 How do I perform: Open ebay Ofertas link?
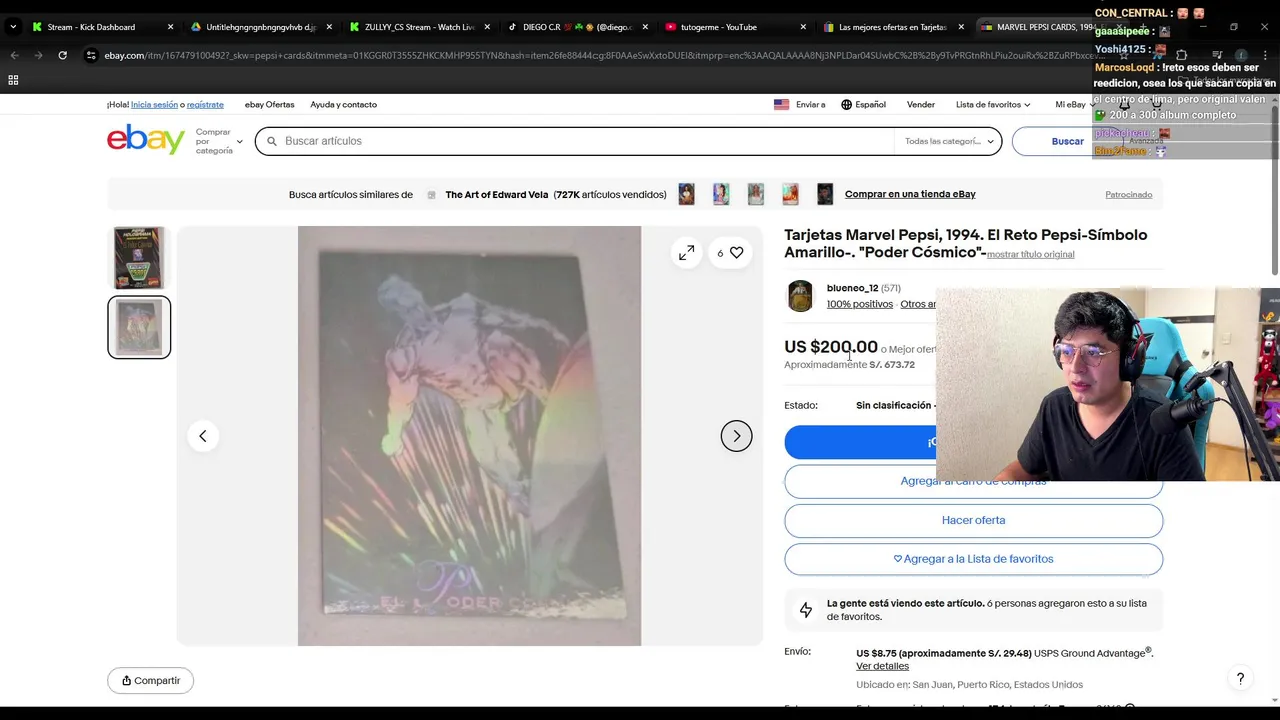click(x=269, y=104)
